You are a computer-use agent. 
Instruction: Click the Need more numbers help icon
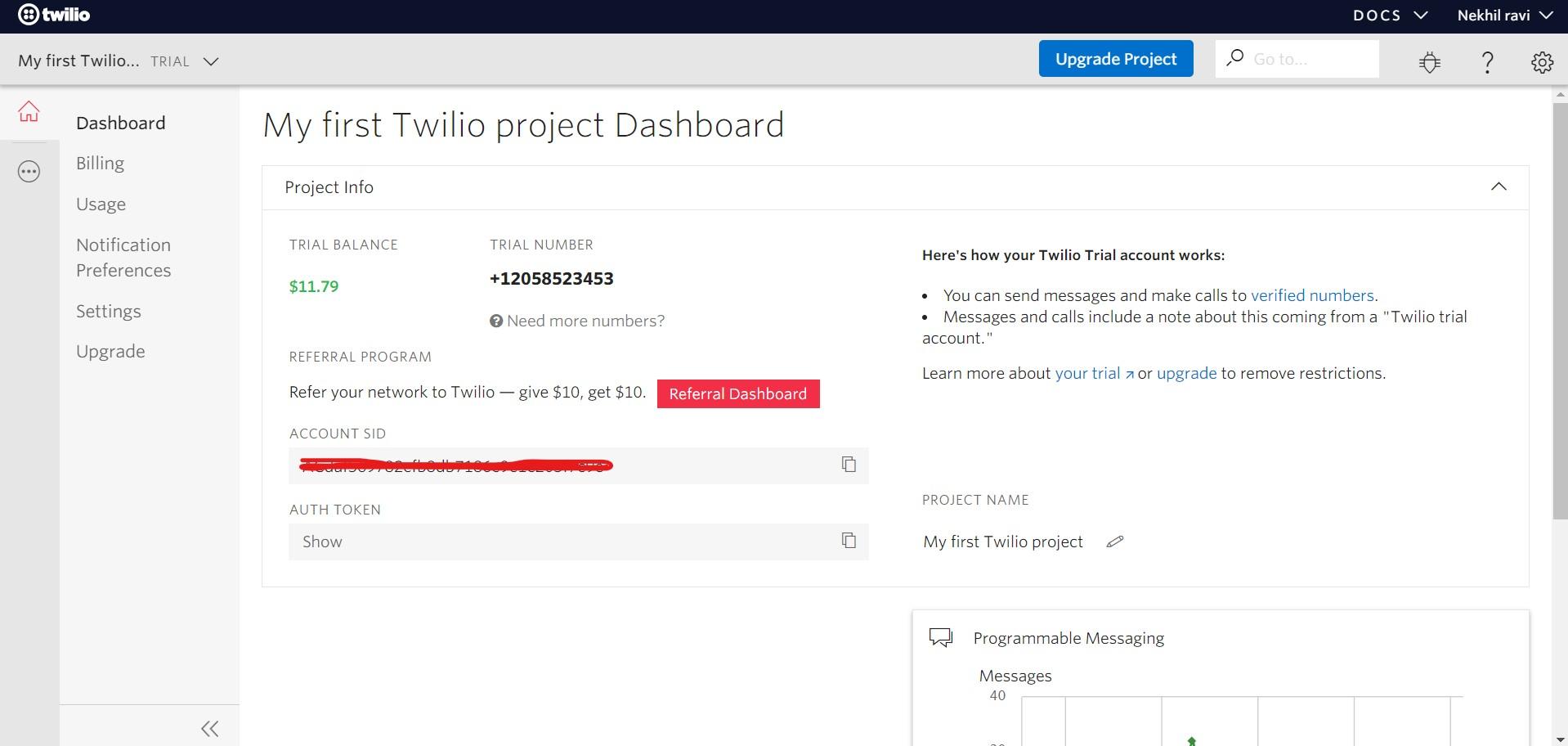tap(495, 321)
